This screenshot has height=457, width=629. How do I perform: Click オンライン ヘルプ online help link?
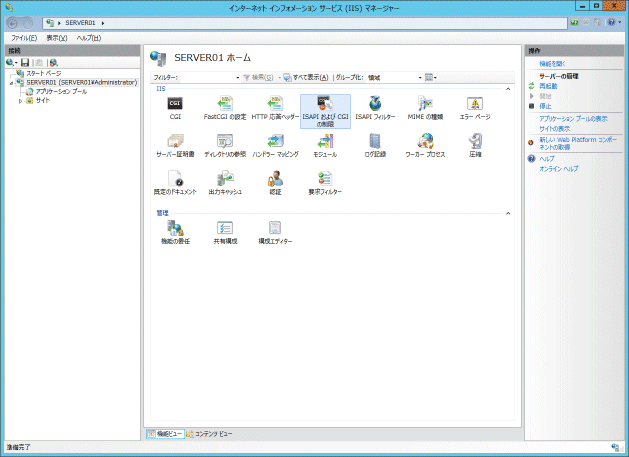pyautogui.click(x=559, y=169)
